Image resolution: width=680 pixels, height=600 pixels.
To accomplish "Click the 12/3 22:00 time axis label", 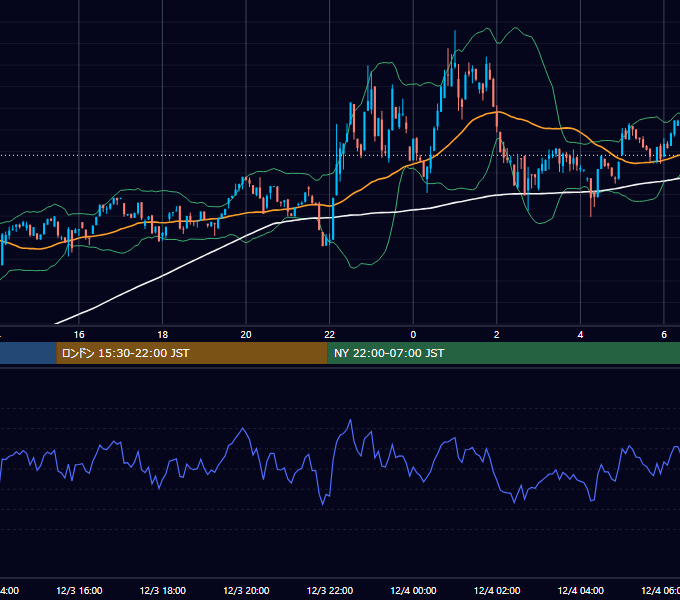I will click(330, 590).
